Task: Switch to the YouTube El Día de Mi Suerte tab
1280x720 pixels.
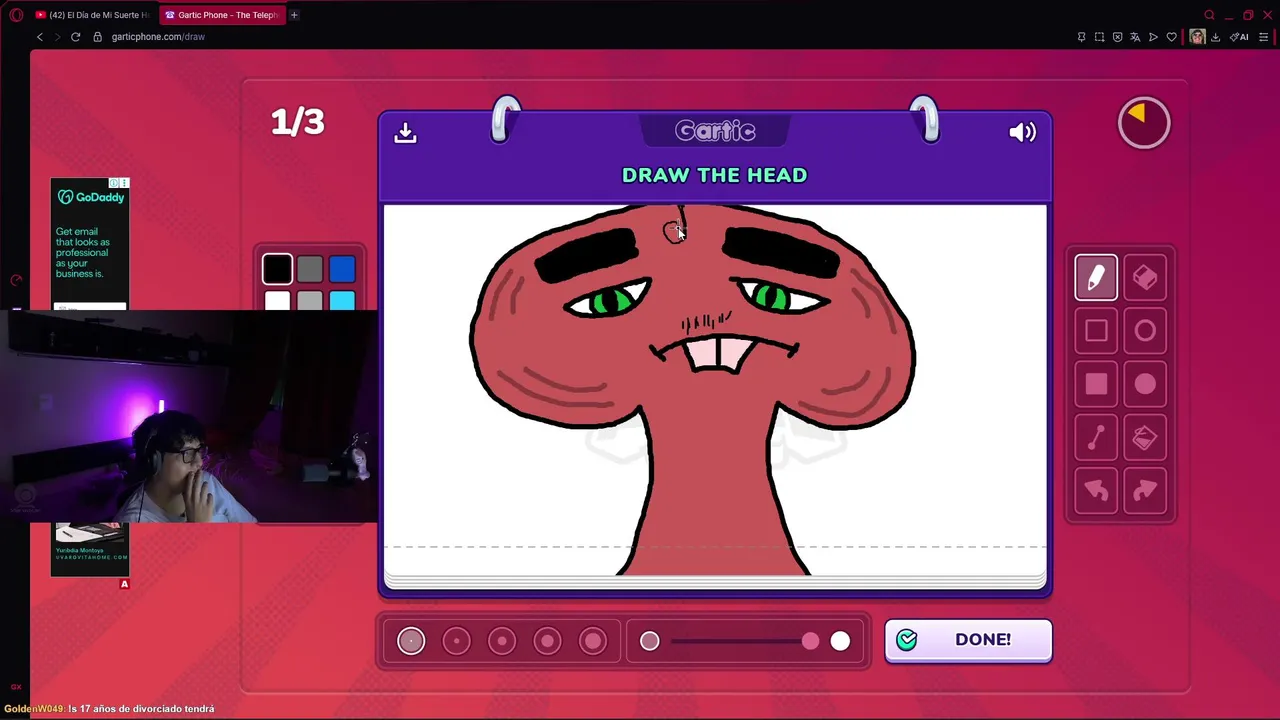Action: tap(92, 15)
